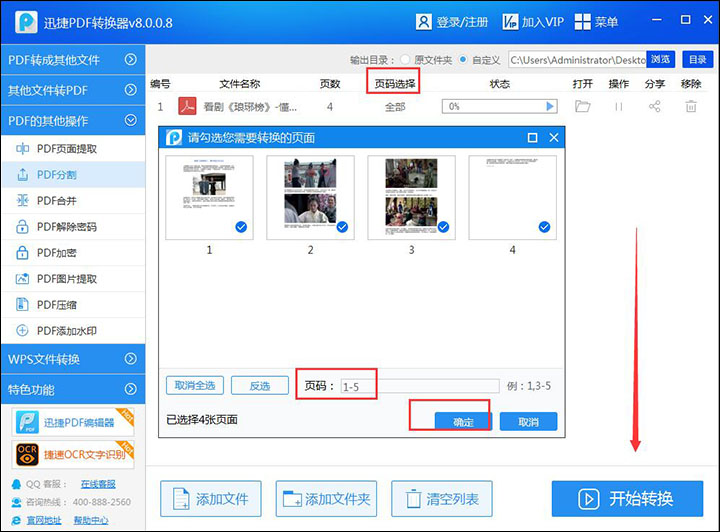Click the PDF合并 merge icon

(22, 201)
